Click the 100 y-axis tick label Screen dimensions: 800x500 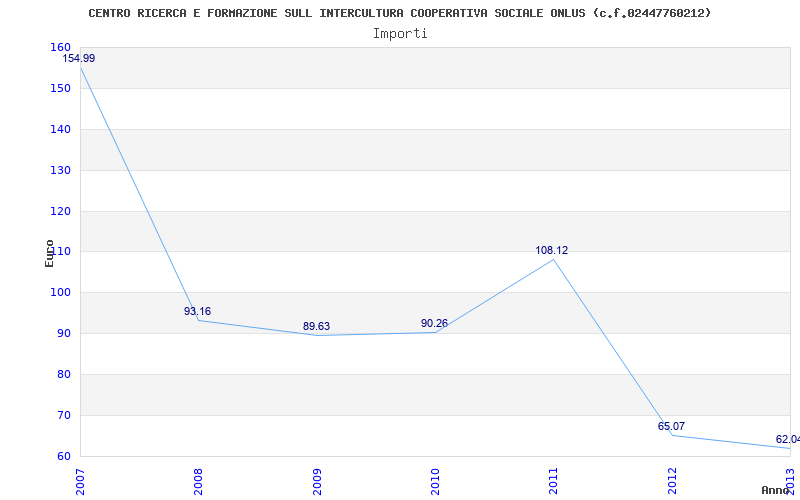pyautogui.click(x=60, y=293)
